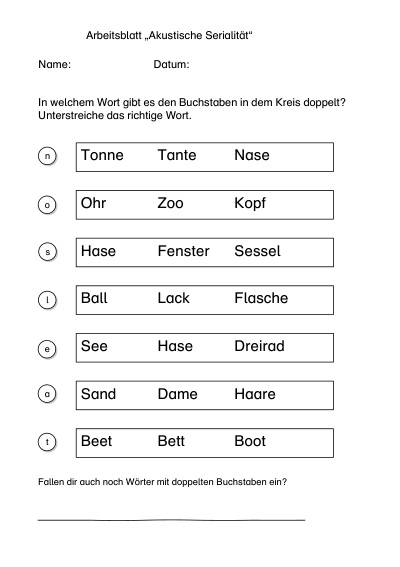Select the word See
400x567 pixels.
coord(94,346)
